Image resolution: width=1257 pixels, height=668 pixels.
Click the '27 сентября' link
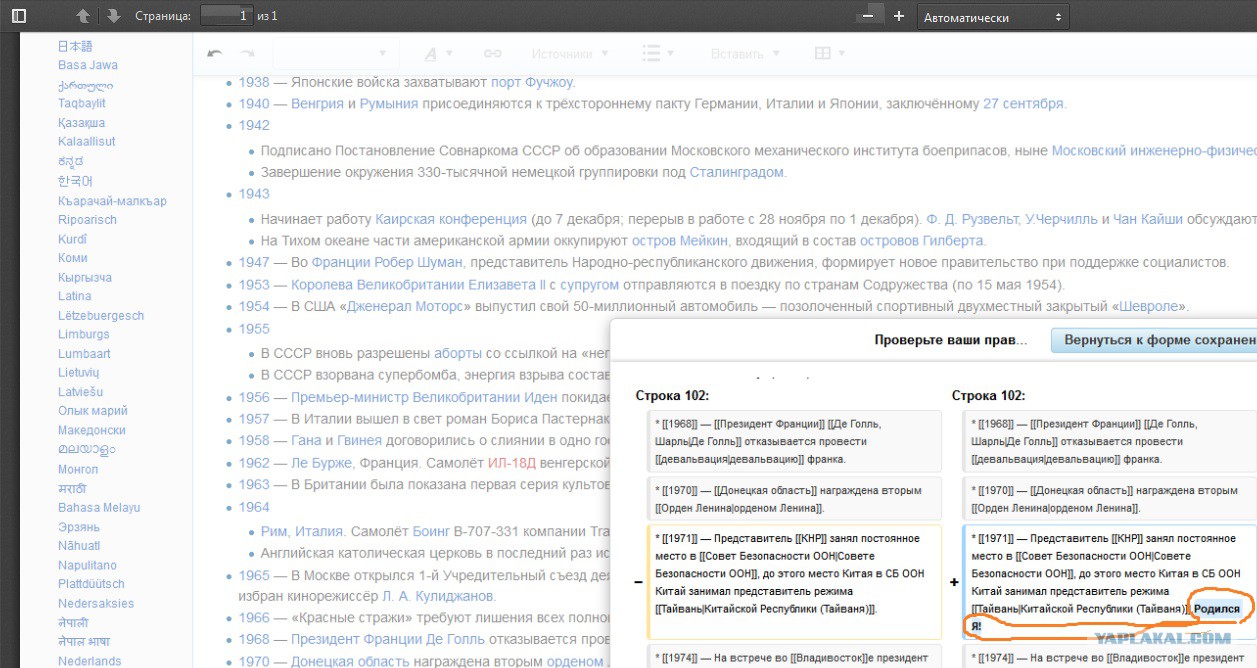[1024, 103]
